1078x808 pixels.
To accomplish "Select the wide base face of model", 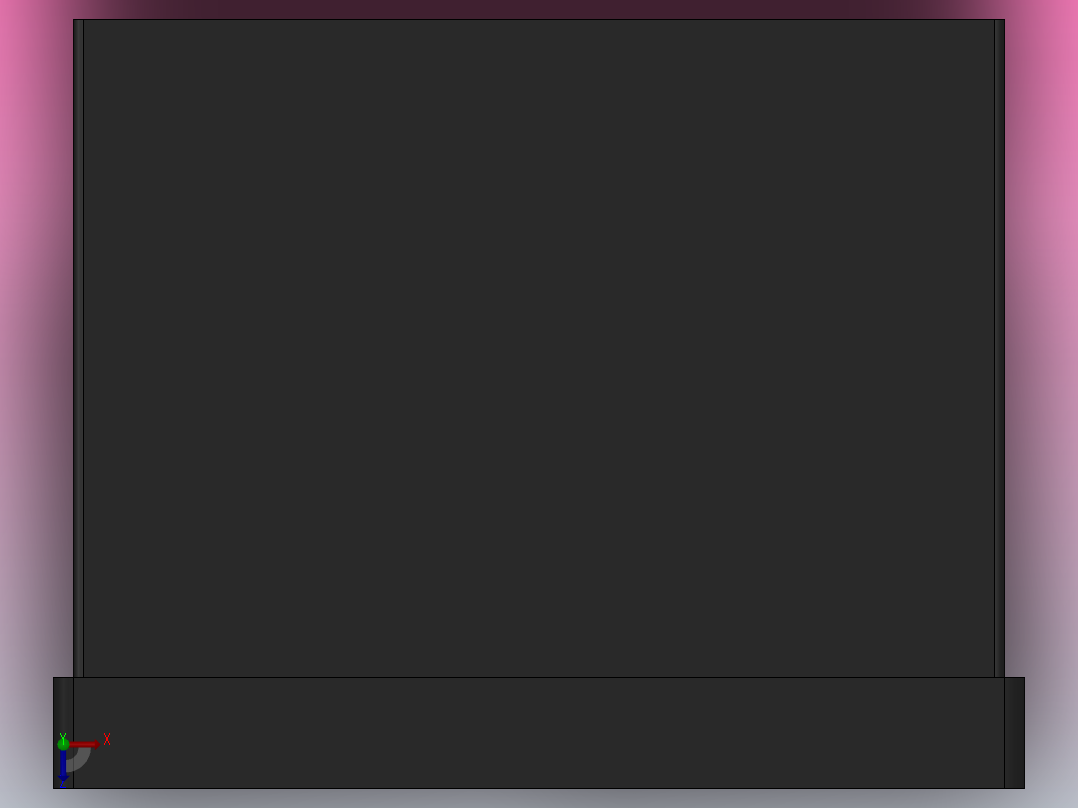I will click(539, 733).
